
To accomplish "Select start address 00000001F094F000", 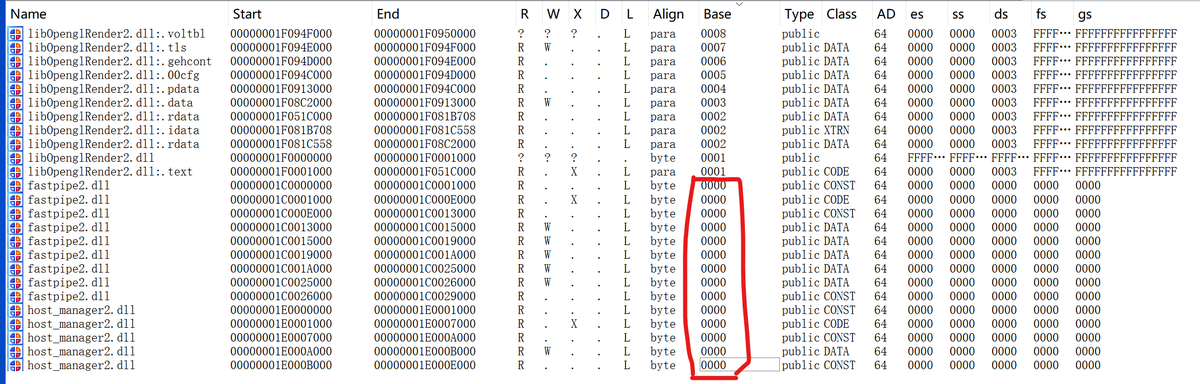I will pyautogui.click(x=280, y=35).
